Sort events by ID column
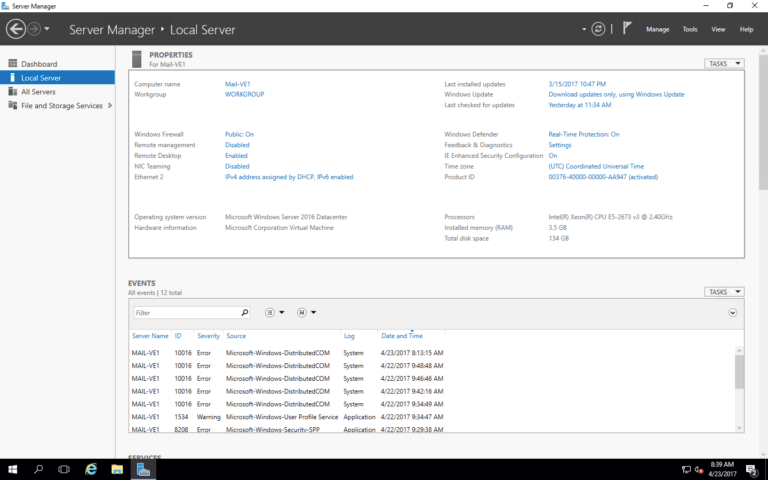The image size is (768, 480). [x=178, y=336]
